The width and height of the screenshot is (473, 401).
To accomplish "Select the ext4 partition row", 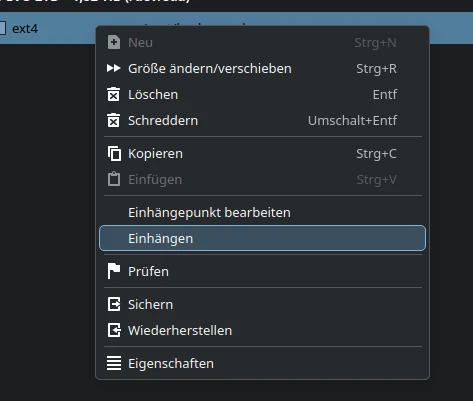I will pyautogui.click(x=236, y=28).
